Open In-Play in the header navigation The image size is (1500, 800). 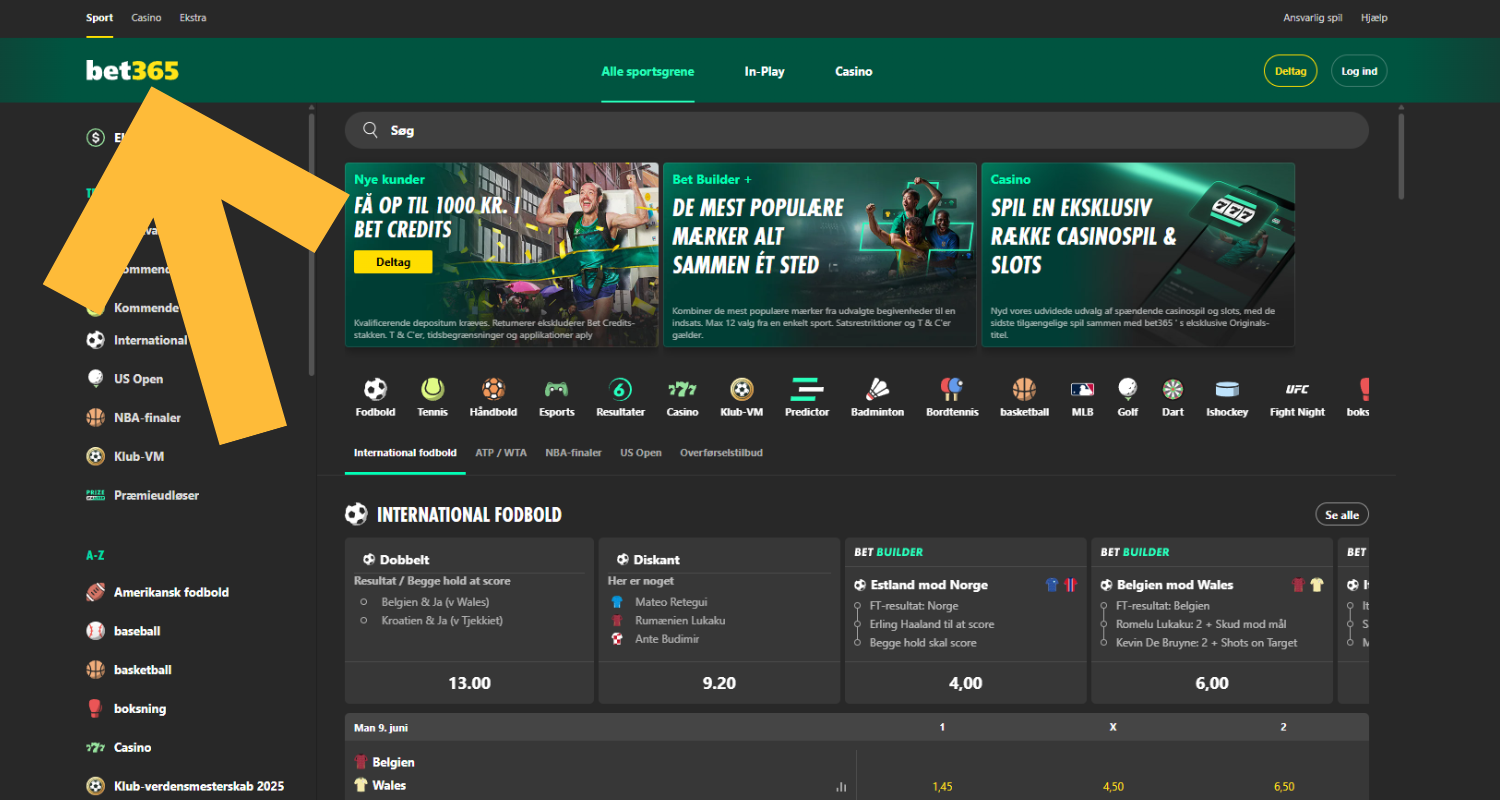click(765, 71)
